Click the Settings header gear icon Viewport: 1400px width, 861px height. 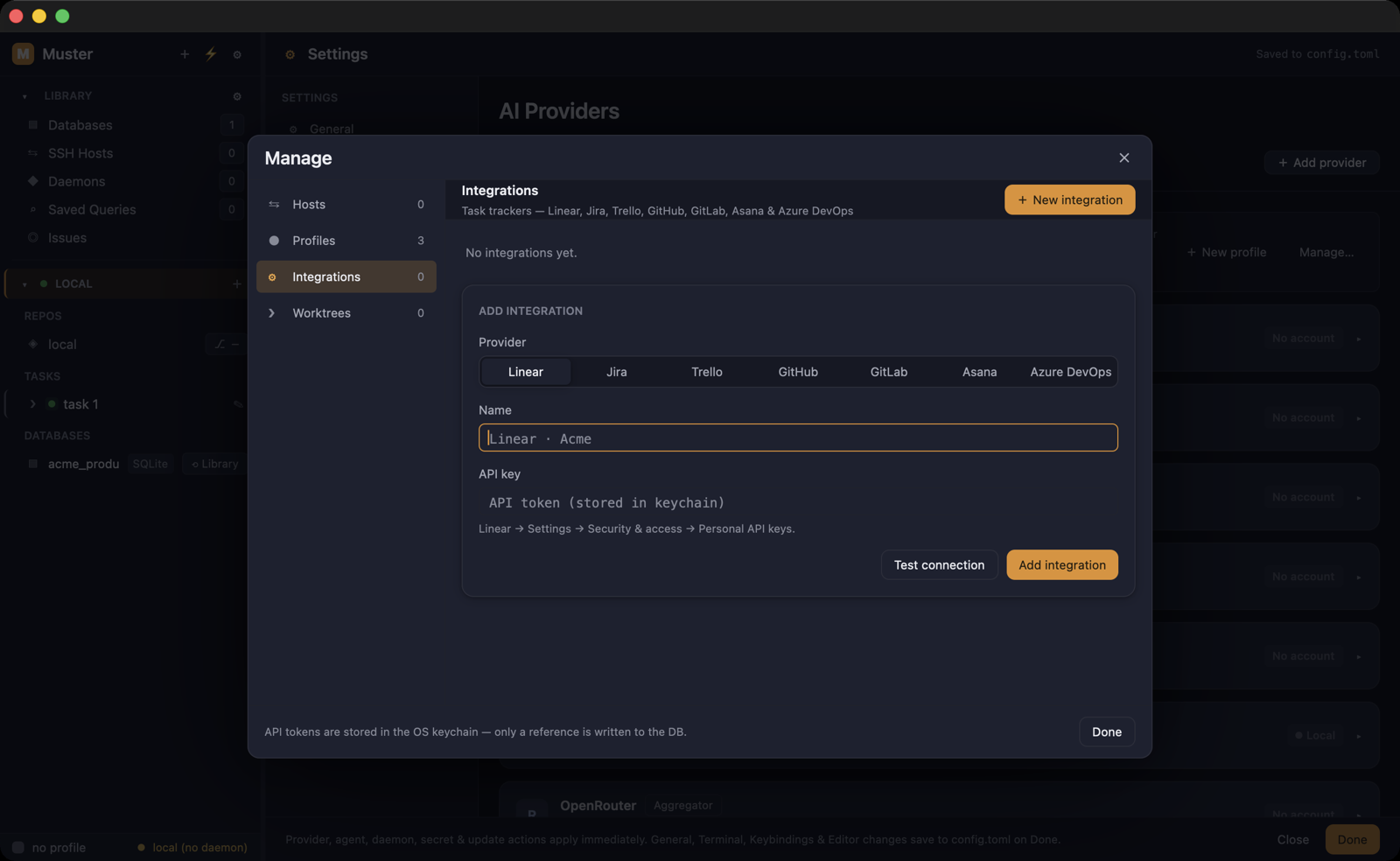point(290,54)
